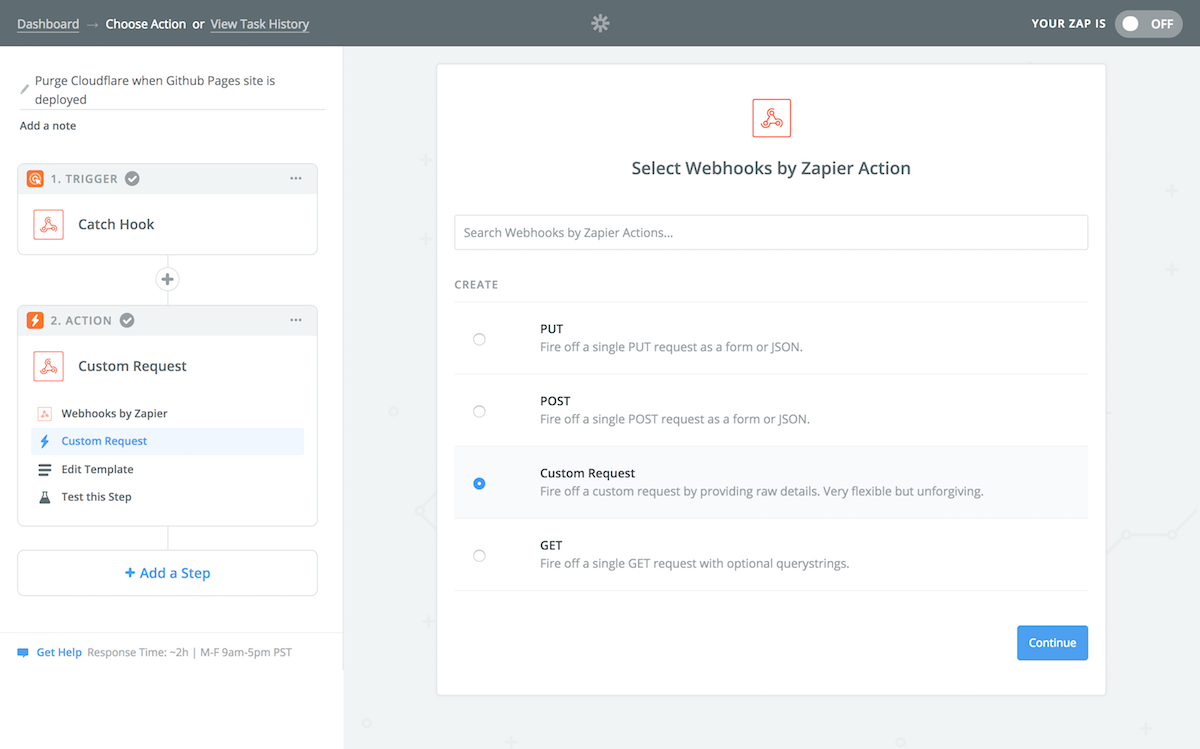1200x749 pixels.
Task: Click the Zapier snowflake icon at top center
Action: pyautogui.click(x=600, y=23)
